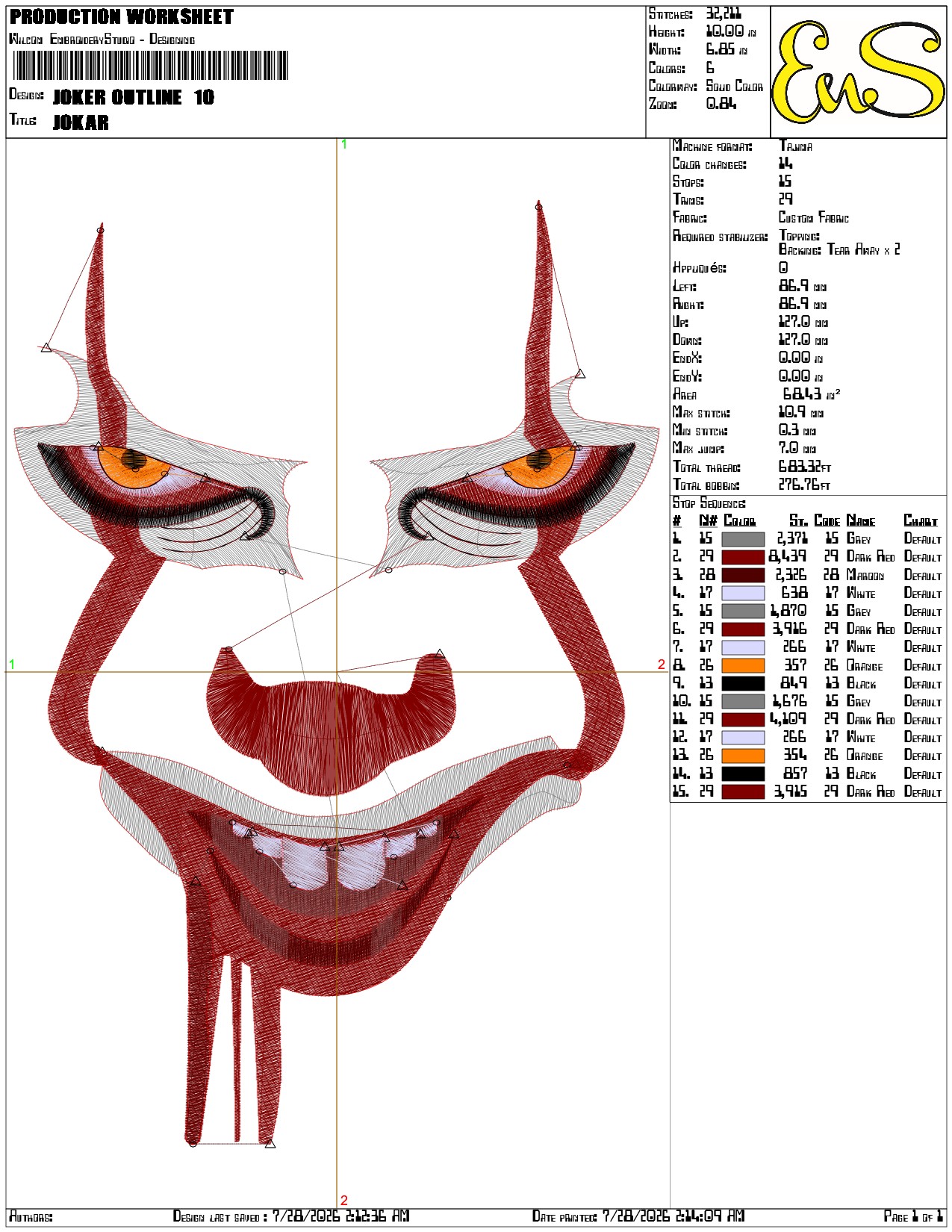Click the total thread value '683.32ft'
This screenshot has width=952, height=1232.
(805, 467)
